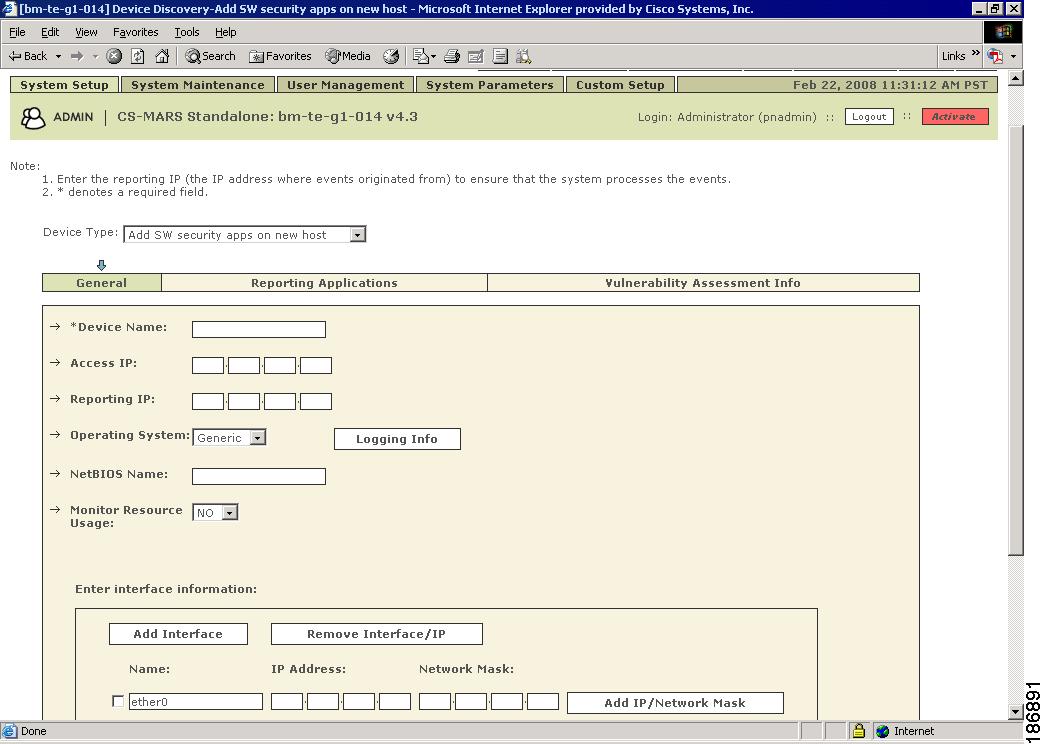1046x744 pixels.
Task: Switch to the Reporting Applications tab
Action: (326, 283)
